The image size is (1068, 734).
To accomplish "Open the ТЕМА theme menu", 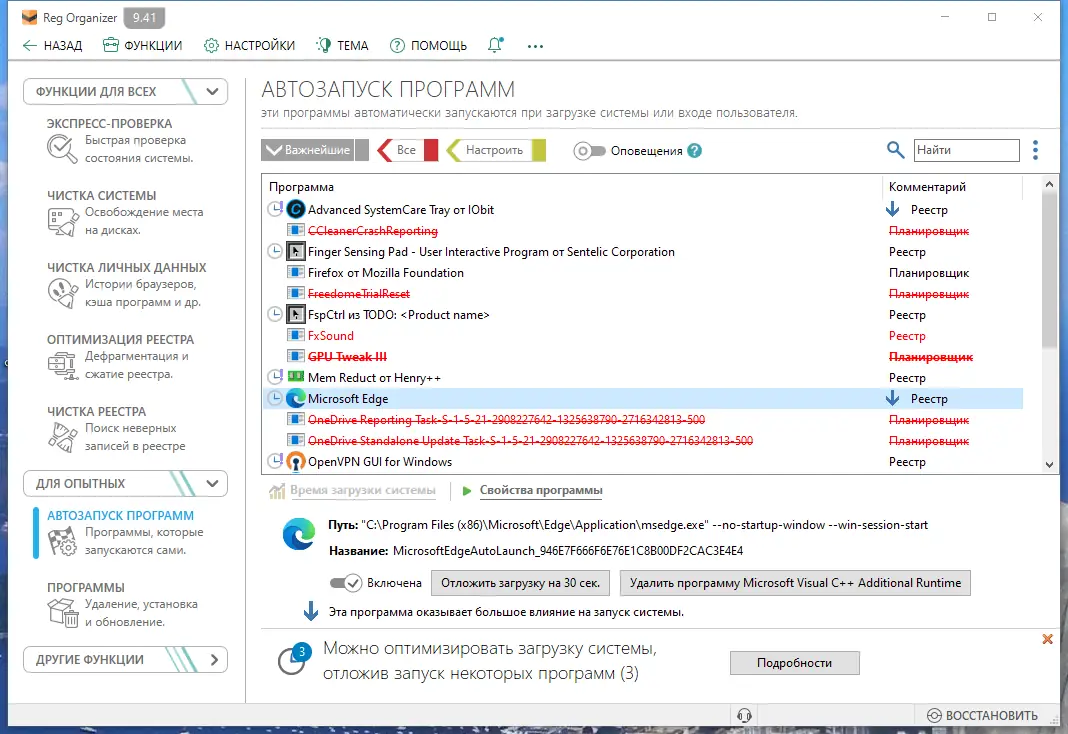I will (342, 46).
